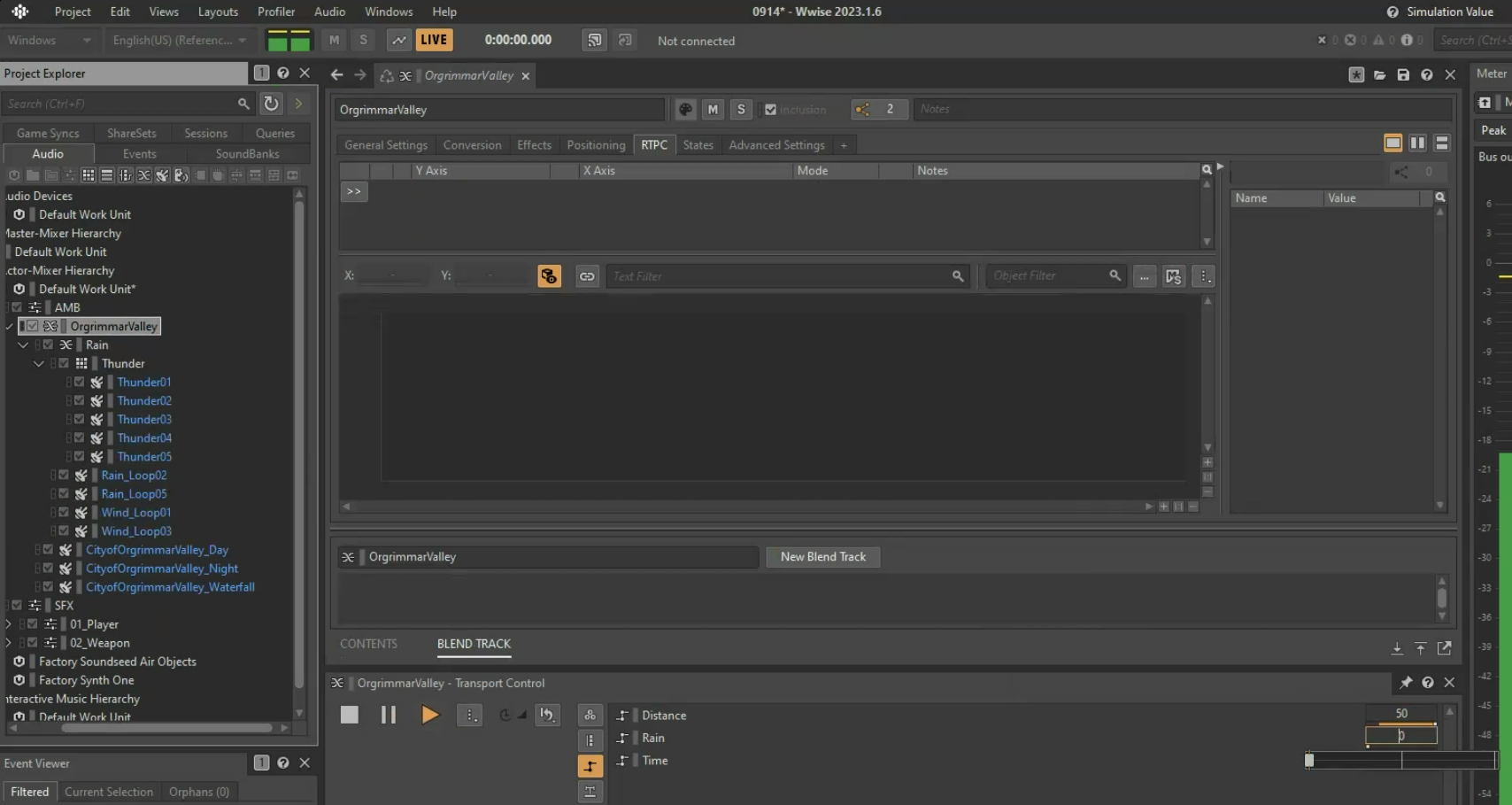Open Property Editor help

click(1427, 75)
